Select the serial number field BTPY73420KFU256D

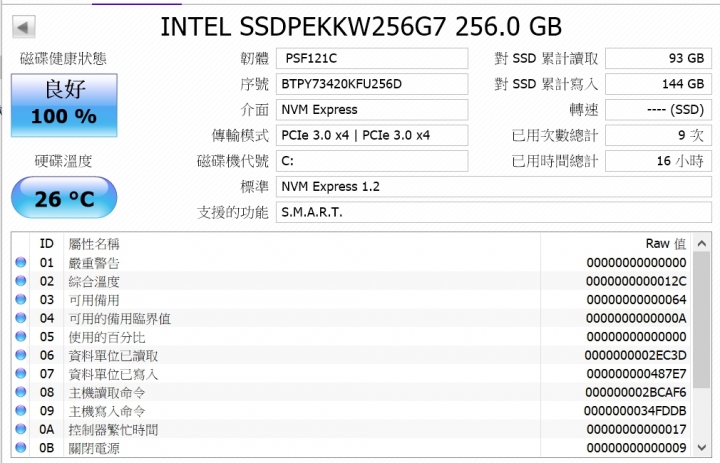[x=372, y=84]
